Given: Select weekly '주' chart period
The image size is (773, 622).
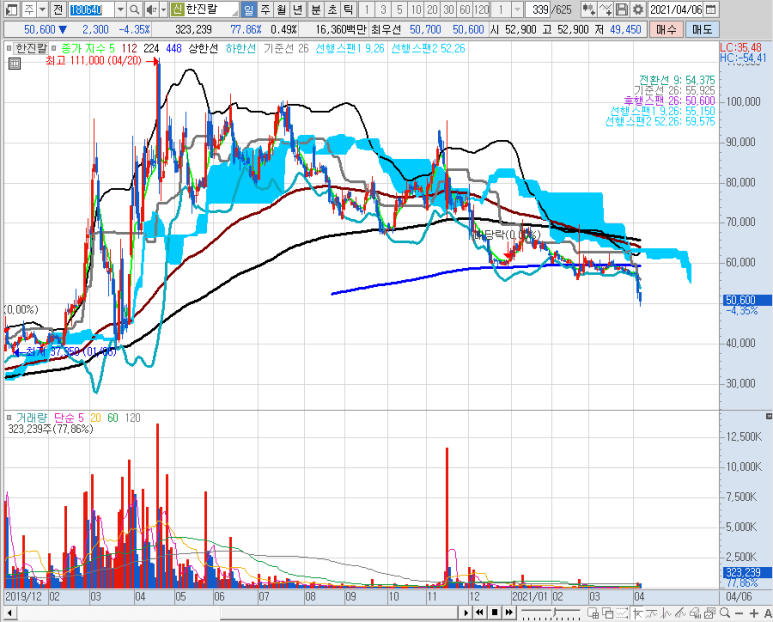Looking at the screenshot, I should [265, 9].
